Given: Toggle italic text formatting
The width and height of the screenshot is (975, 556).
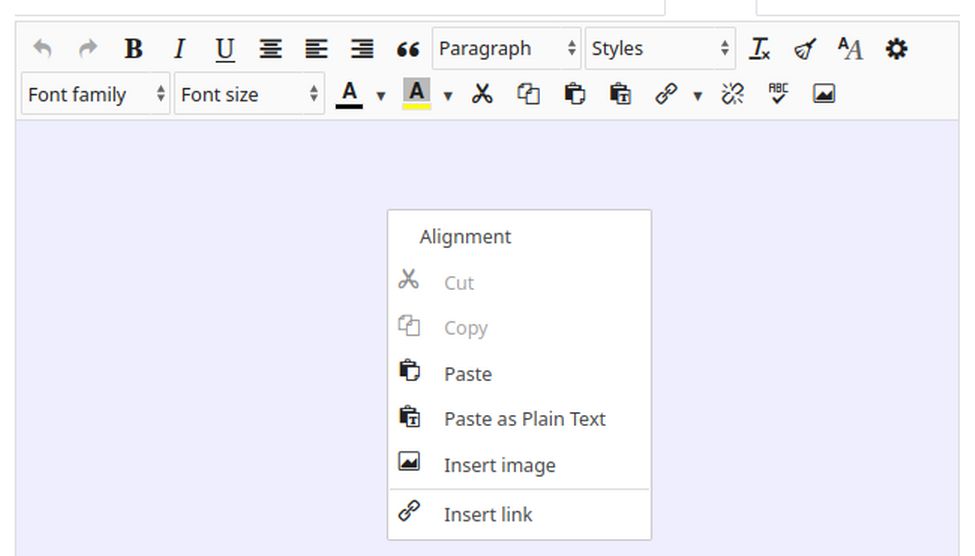Looking at the screenshot, I should click(179, 49).
